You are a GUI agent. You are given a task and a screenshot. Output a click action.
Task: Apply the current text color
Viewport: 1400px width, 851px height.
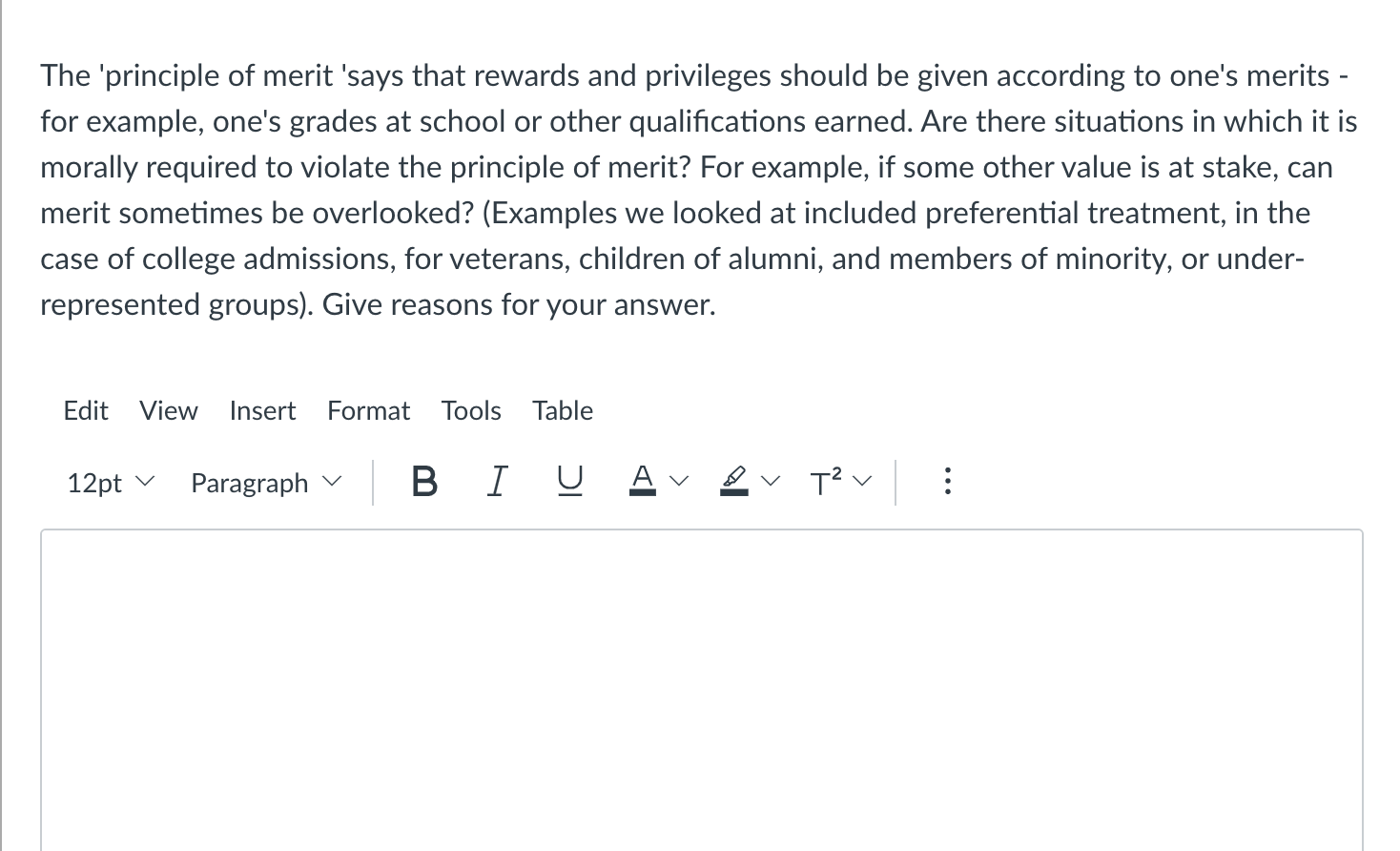pyautogui.click(x=642, y=482)
